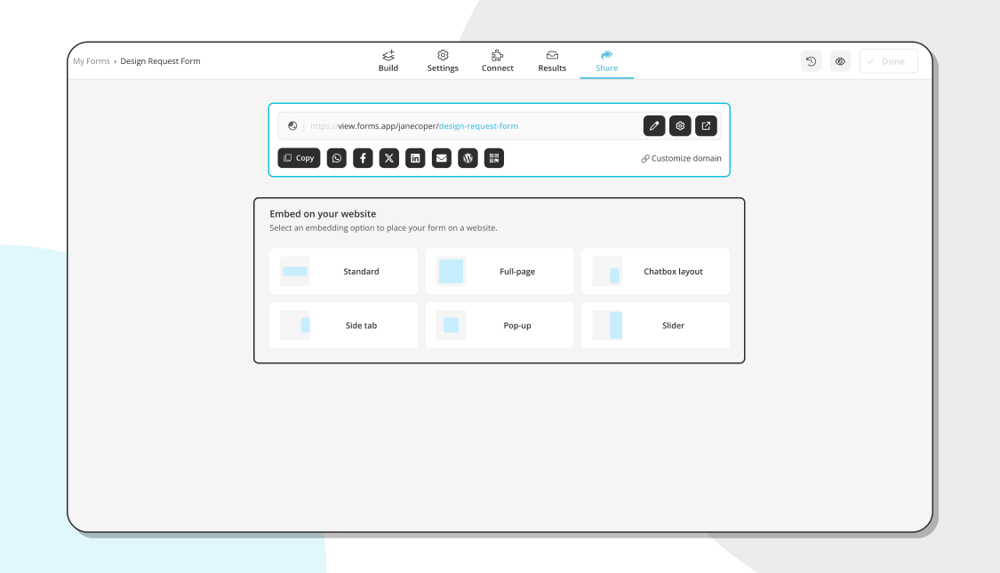Screen dimensions: 1000x573
Task: Switch to the Results tab
Action: click(x=552, y=61)
